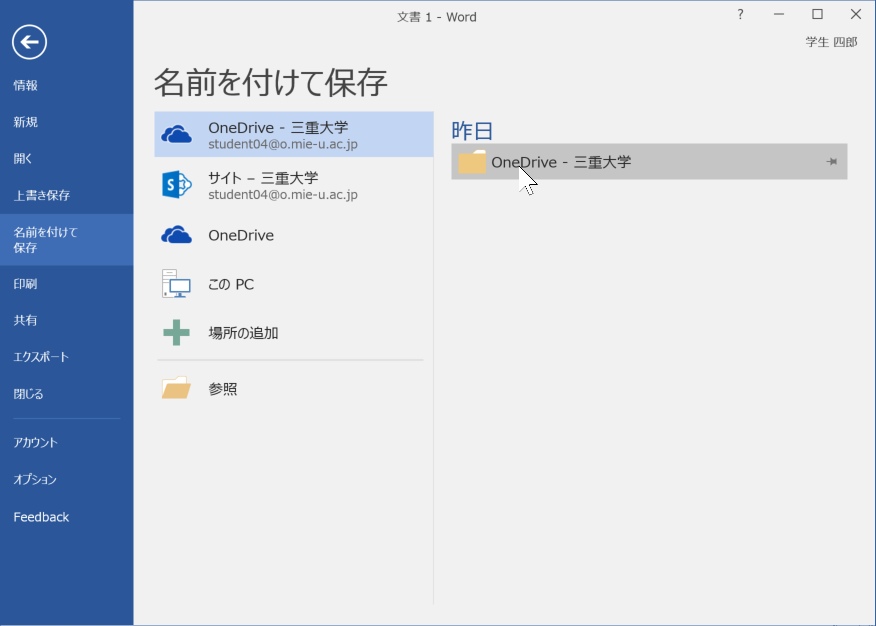Click the personal OneDrive cloud icon
The height and width of the screenshot is (626, 876).
(177, 235)
